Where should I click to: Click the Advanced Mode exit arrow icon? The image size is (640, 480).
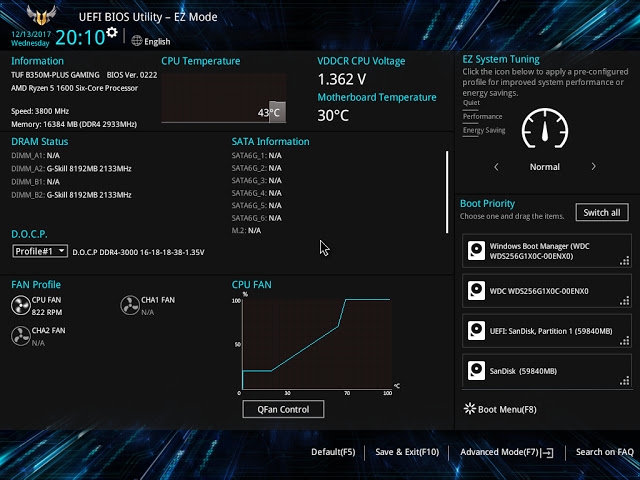click(548, 452)
